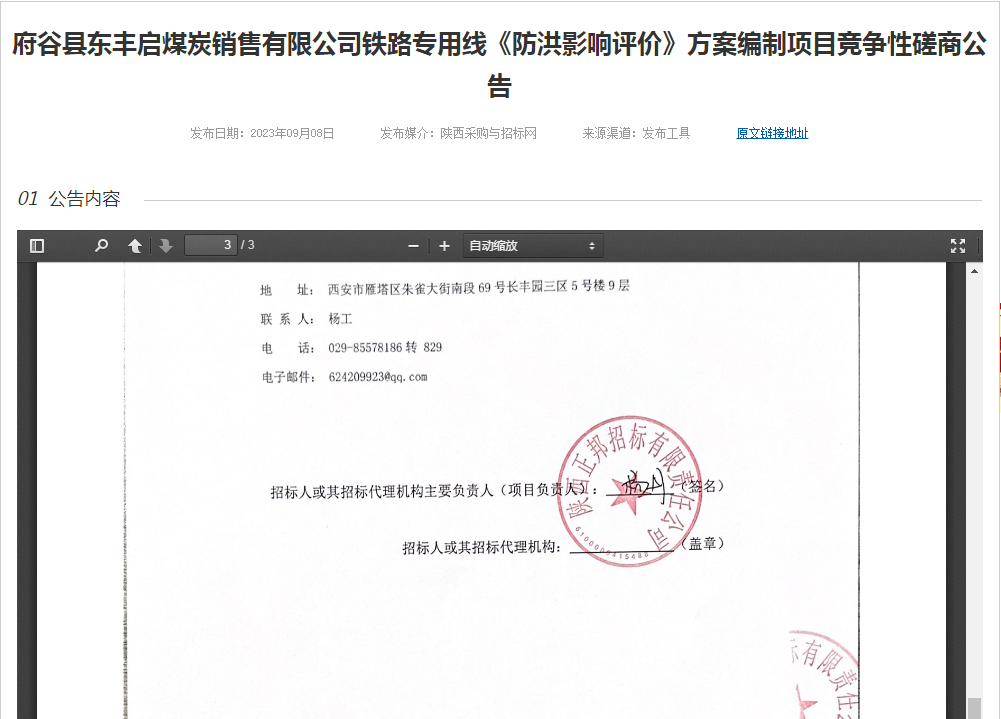1001x719 pixels.
Task: Click the email 624209923@qq.com
Action: [x=378, y=377]
